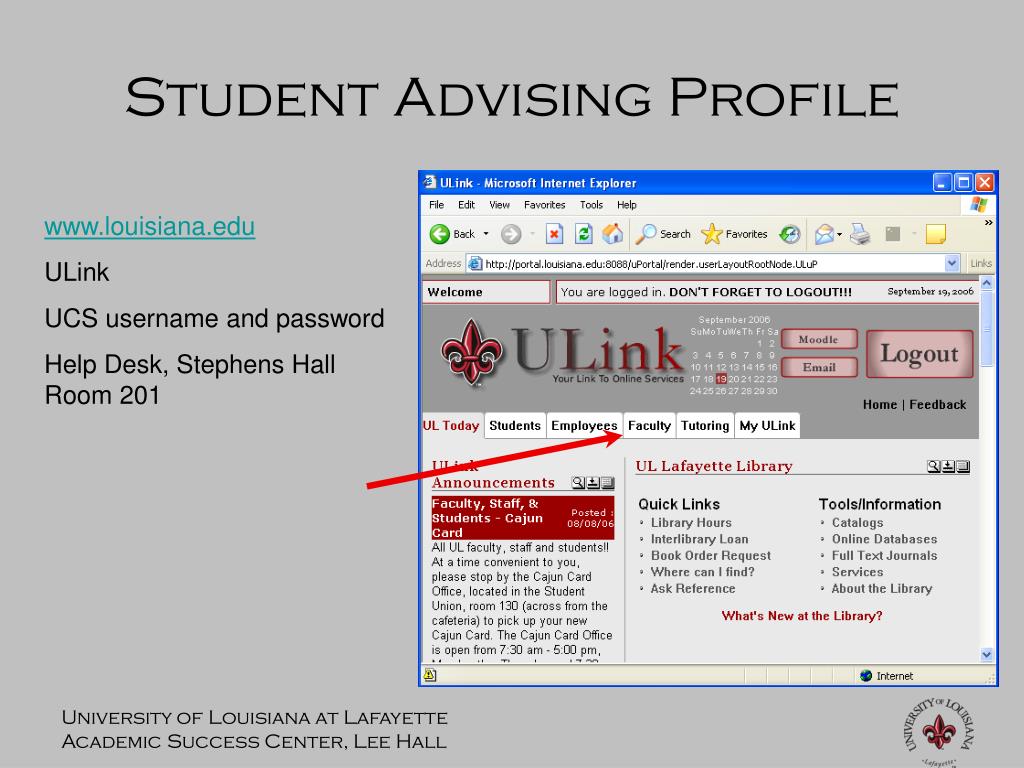Click the red X Stop icon
1024x768 pixels.
tap(554, 234)
